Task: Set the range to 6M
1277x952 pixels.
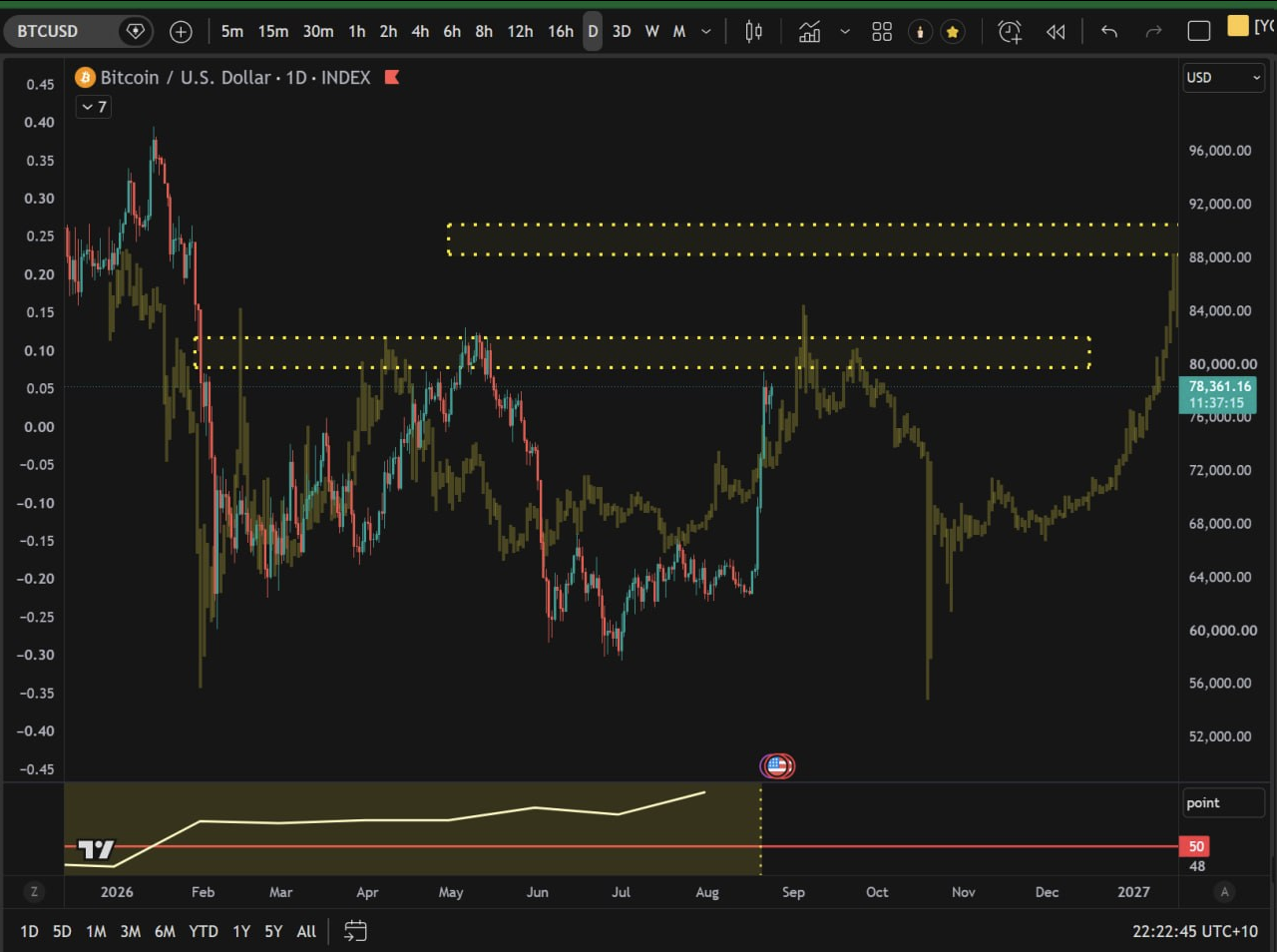Action: click(165, 931)
